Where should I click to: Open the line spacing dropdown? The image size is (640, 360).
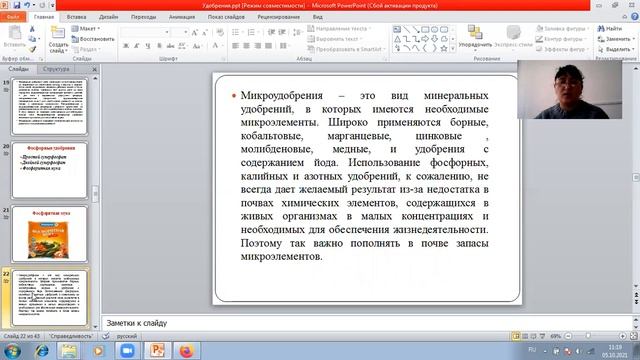point(298,32)
